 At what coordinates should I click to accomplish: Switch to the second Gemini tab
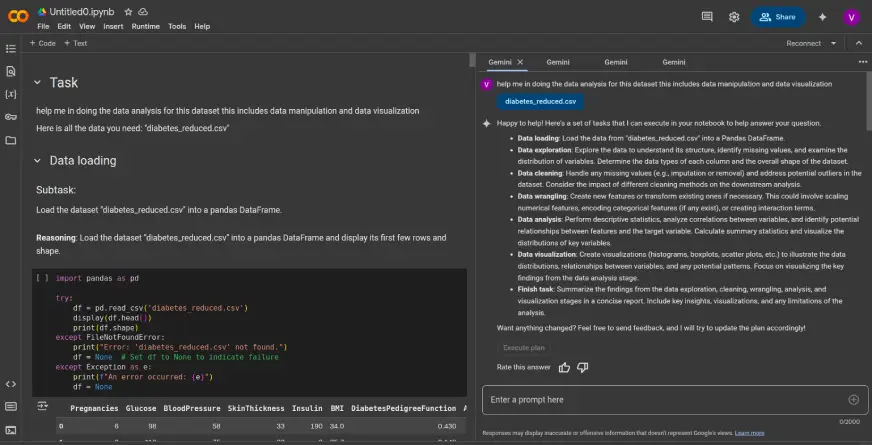(558, 62)
